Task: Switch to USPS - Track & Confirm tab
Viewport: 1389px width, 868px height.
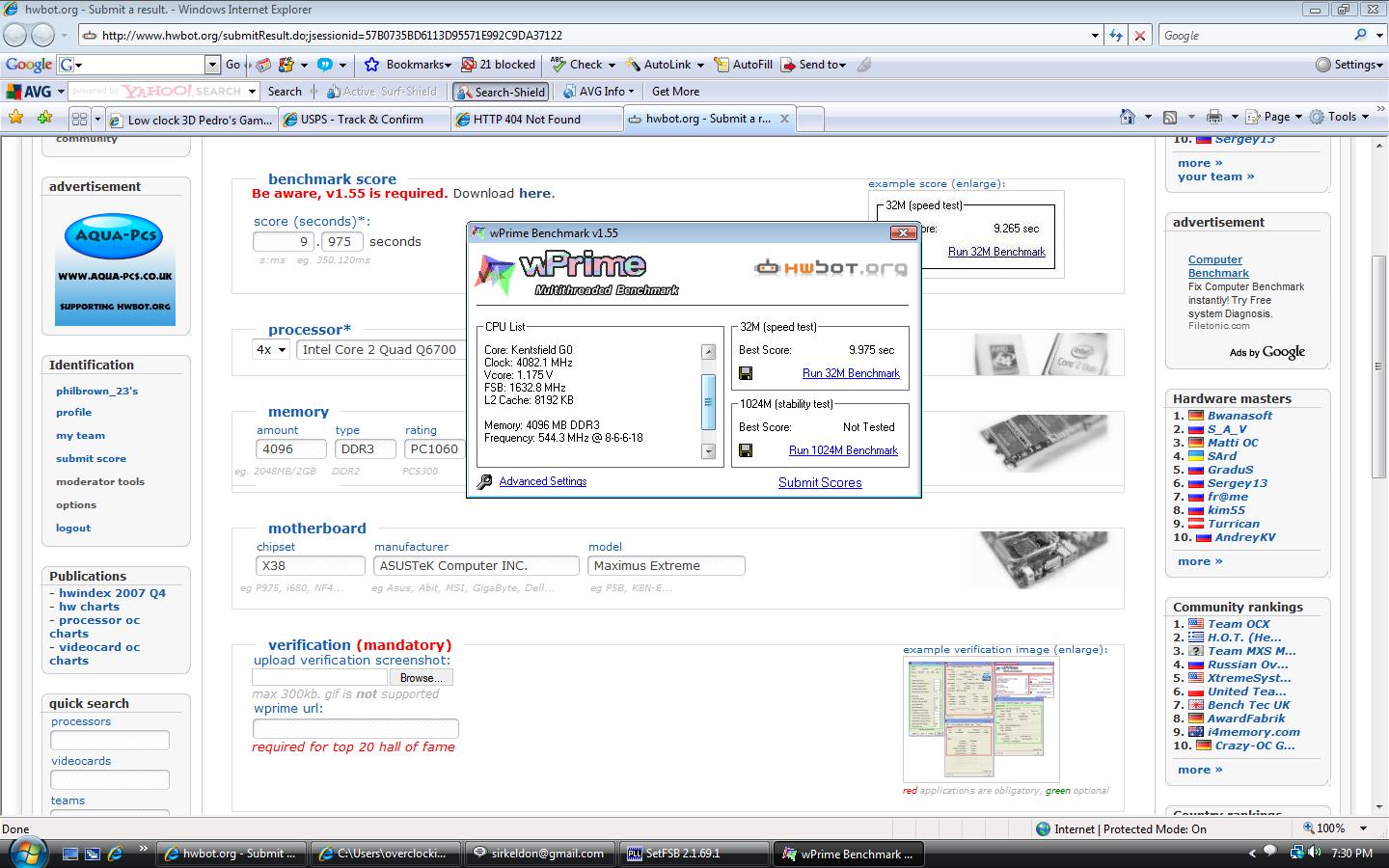Action: pos(364,120)
